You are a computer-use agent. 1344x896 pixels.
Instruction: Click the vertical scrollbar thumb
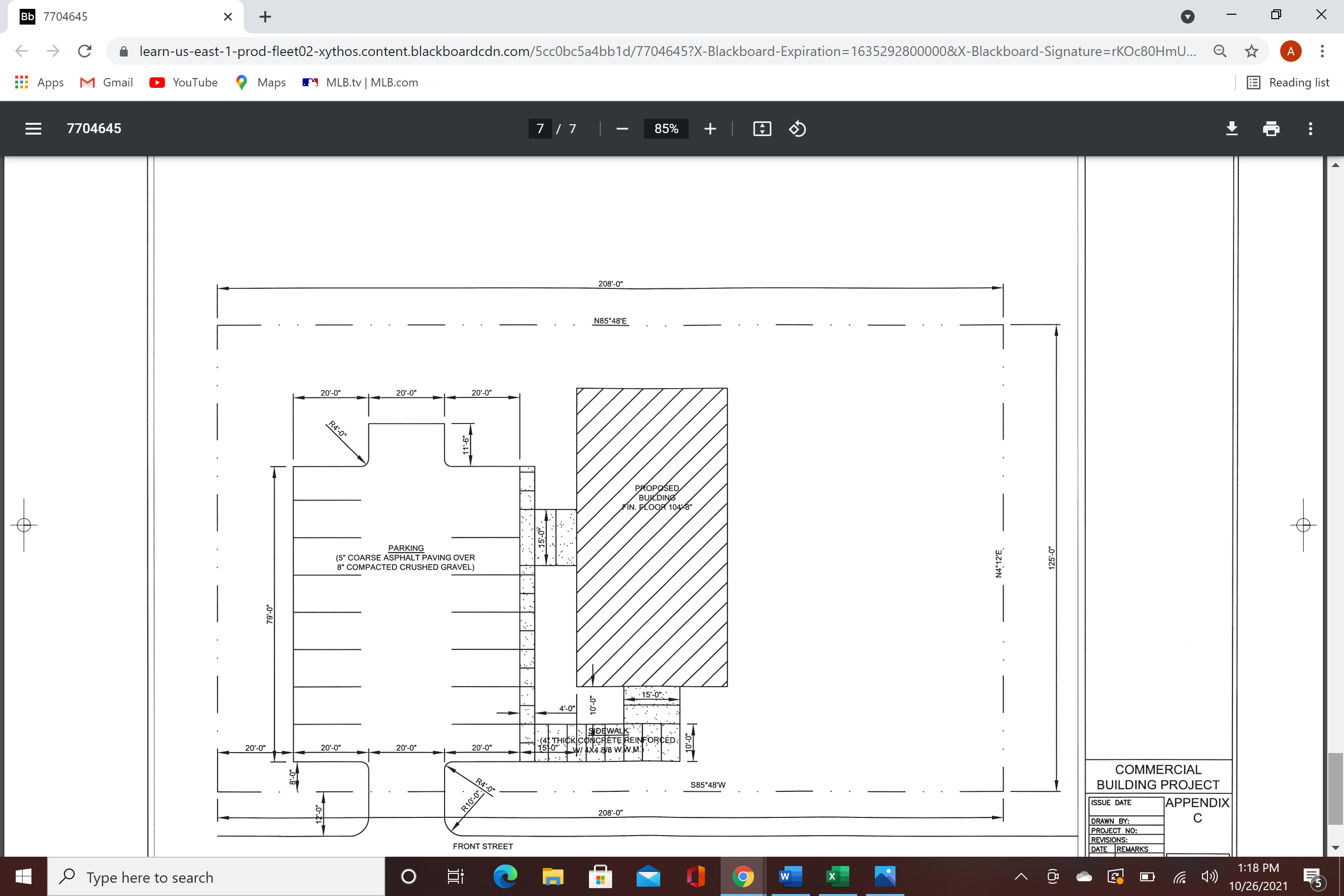(1335, 788)
